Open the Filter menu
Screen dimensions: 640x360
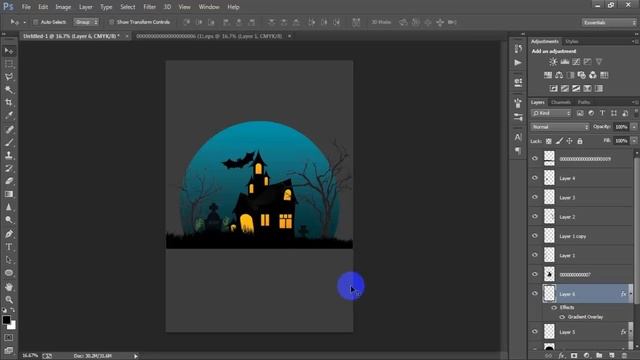coord(149,7)
